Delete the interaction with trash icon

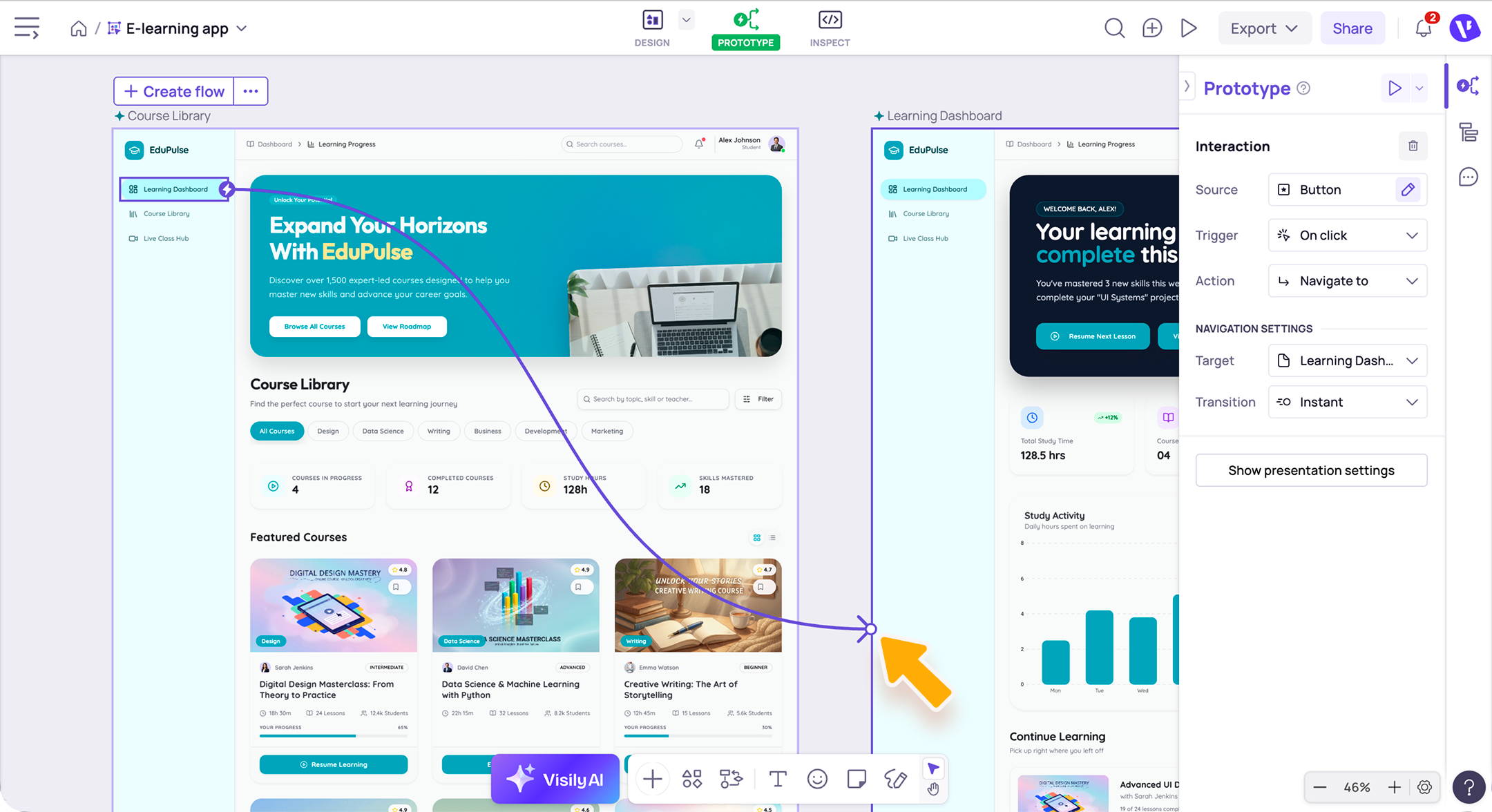click(x=1413, y=146)
